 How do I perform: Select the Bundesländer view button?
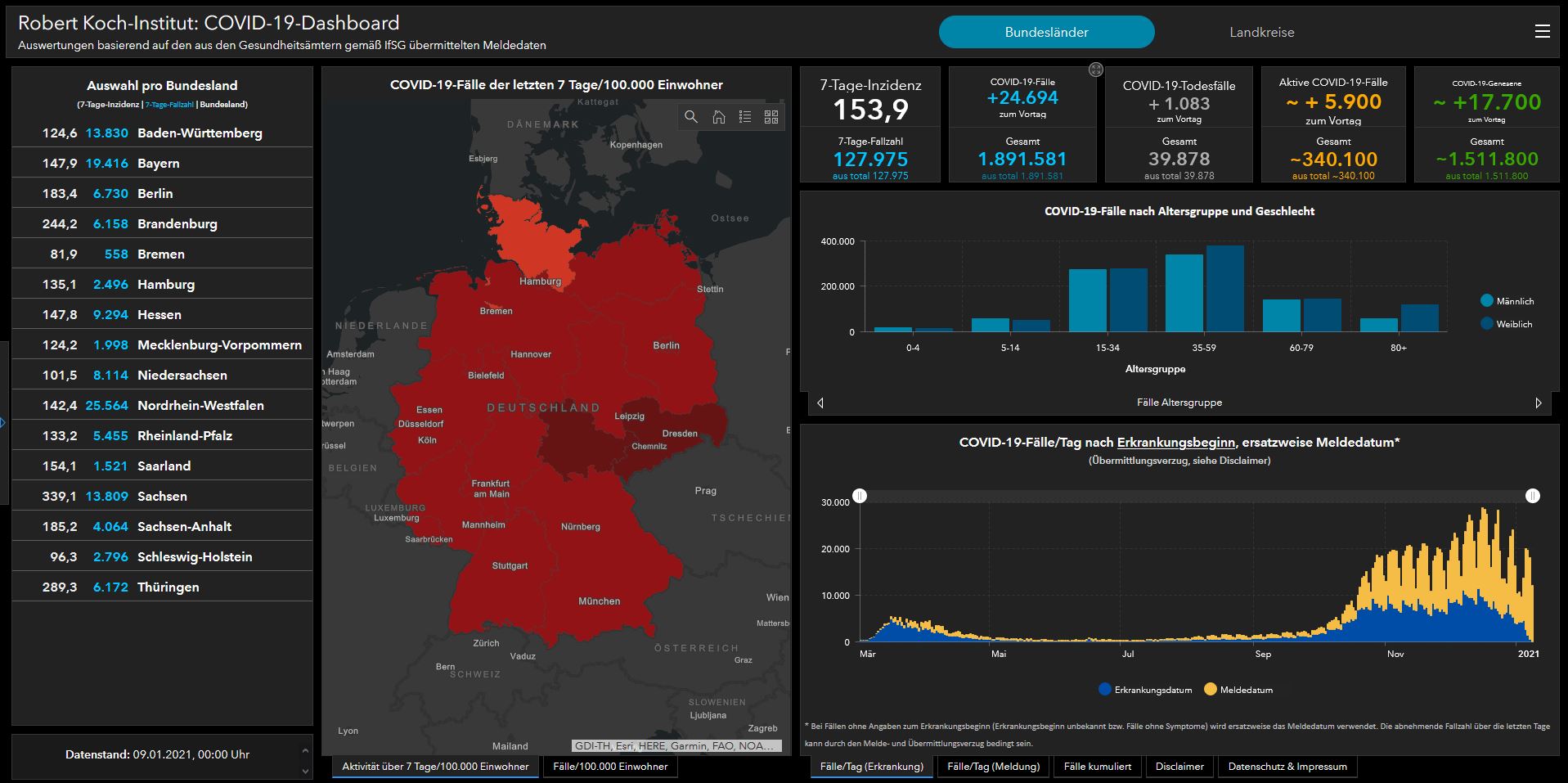pos(1046,32)
